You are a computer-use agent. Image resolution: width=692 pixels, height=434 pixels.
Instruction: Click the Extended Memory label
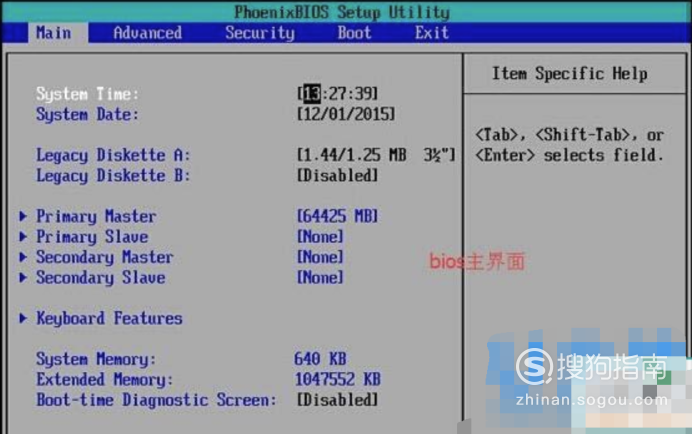pyautogui.click(x=105, y=380)
